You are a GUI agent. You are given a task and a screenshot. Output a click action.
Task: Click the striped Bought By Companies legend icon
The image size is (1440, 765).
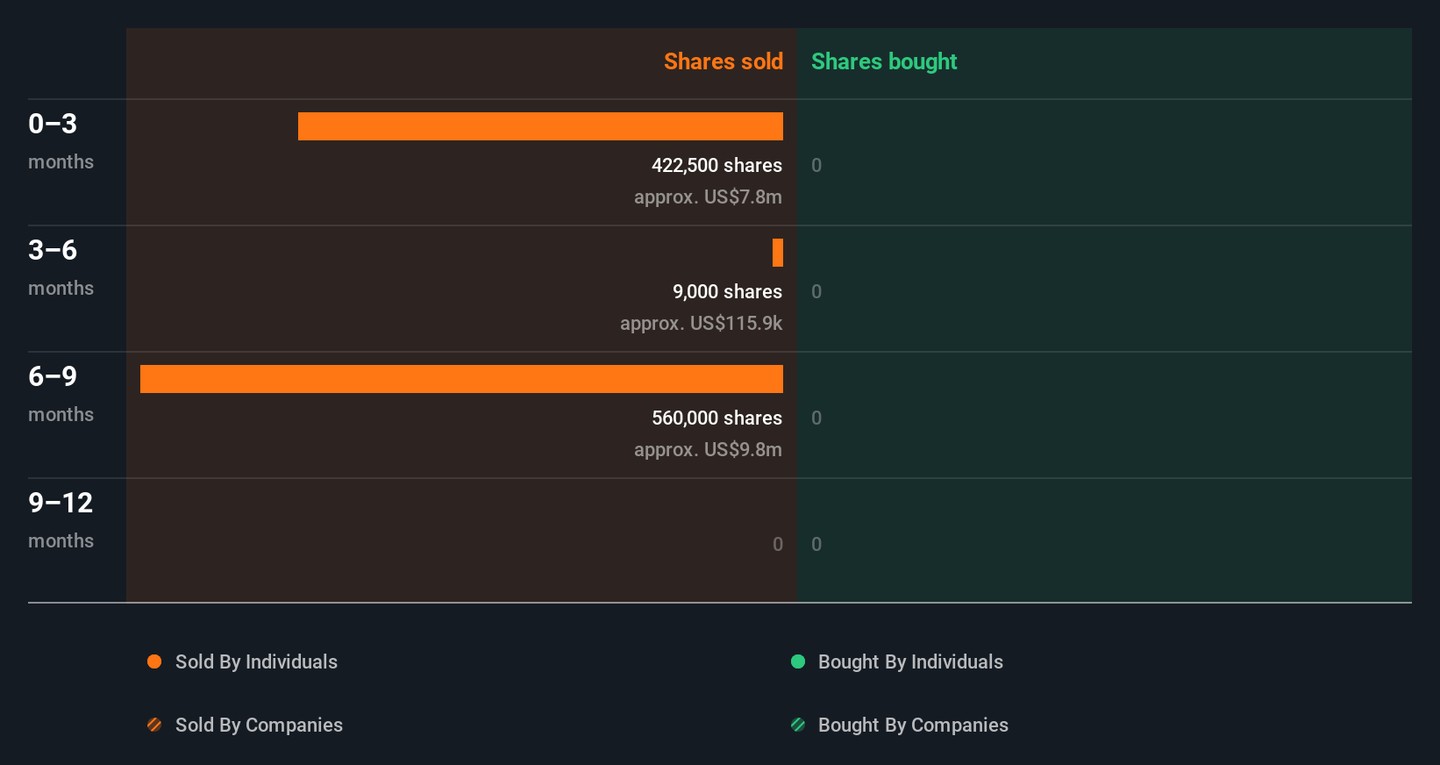(798, 725)
